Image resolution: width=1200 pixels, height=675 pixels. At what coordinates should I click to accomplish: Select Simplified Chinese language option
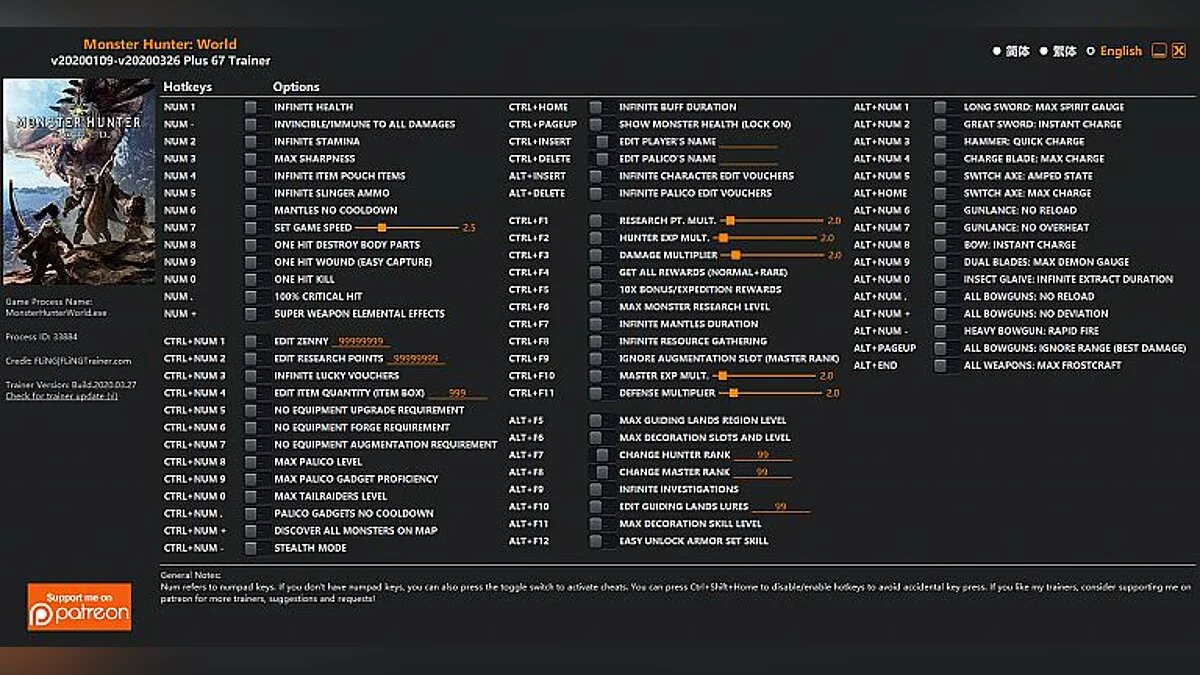pyautogui.click(x=997, y=51)
